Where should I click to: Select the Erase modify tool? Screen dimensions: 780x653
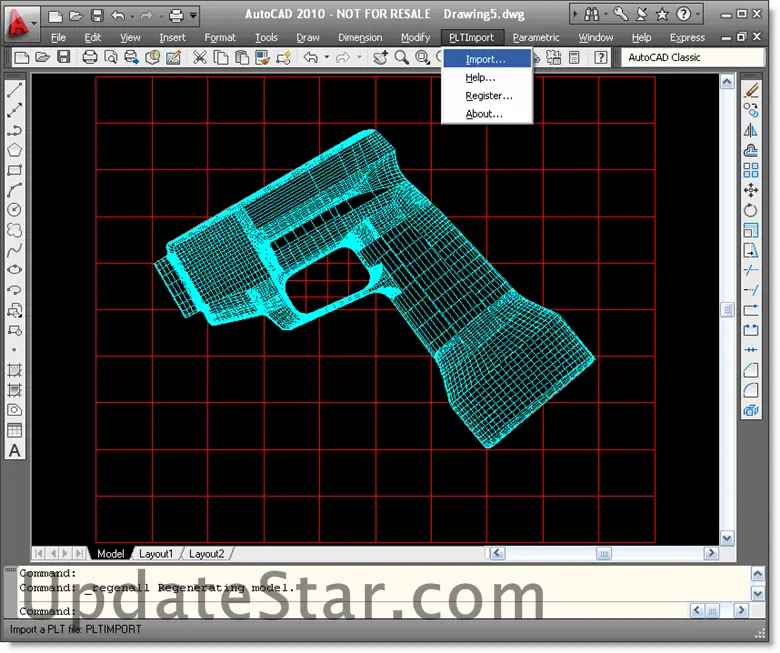(751, 91)
